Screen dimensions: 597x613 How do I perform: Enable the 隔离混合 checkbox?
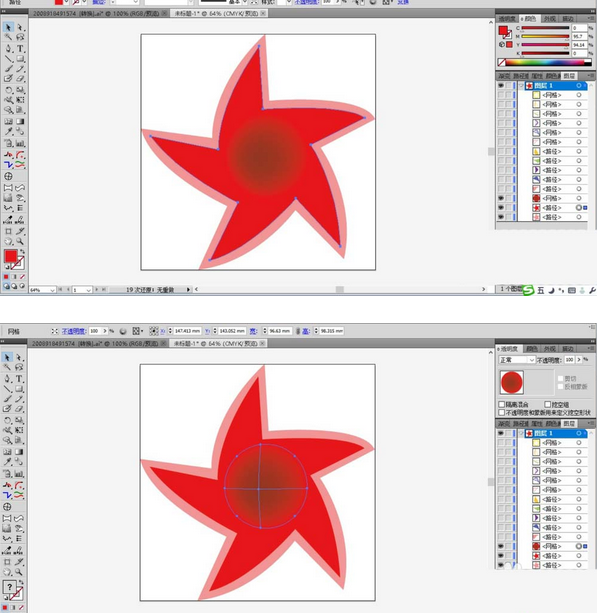pos(502,404)
